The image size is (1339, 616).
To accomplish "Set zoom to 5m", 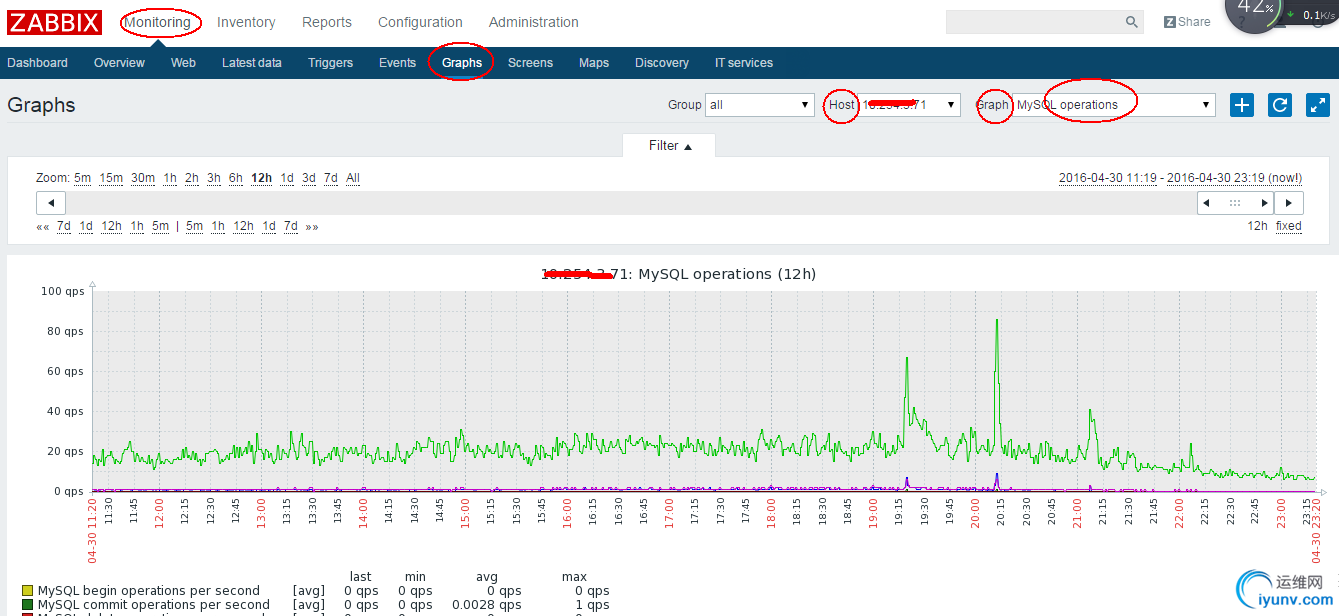I will pyautogui.click(x=82, y=178).
